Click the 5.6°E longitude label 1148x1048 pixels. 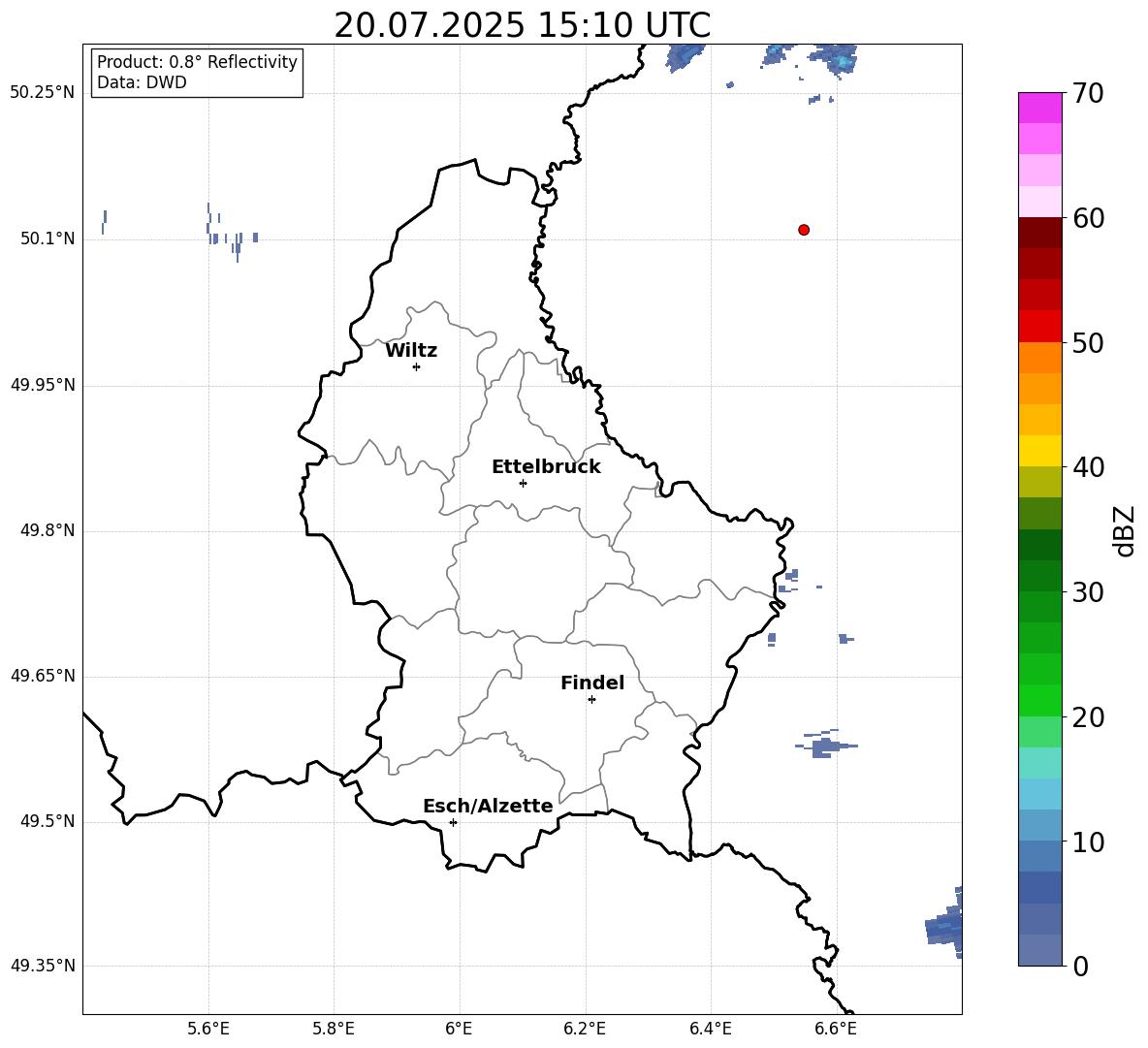(x=208, y=1029)
